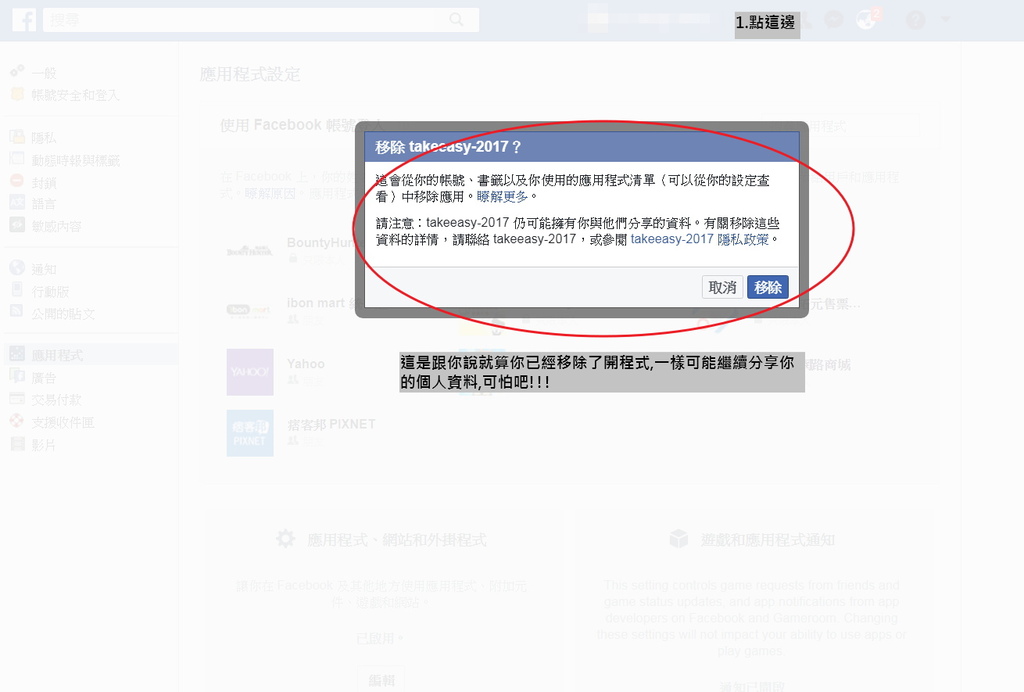Open takeeasy-2017 隱私政策 link

[x=699, y=240]
